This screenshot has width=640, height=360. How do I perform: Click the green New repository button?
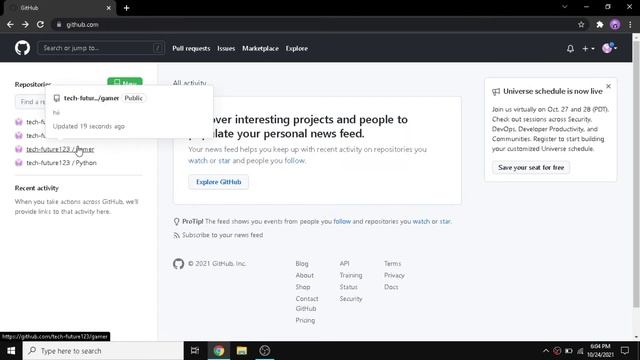point(125,82)
